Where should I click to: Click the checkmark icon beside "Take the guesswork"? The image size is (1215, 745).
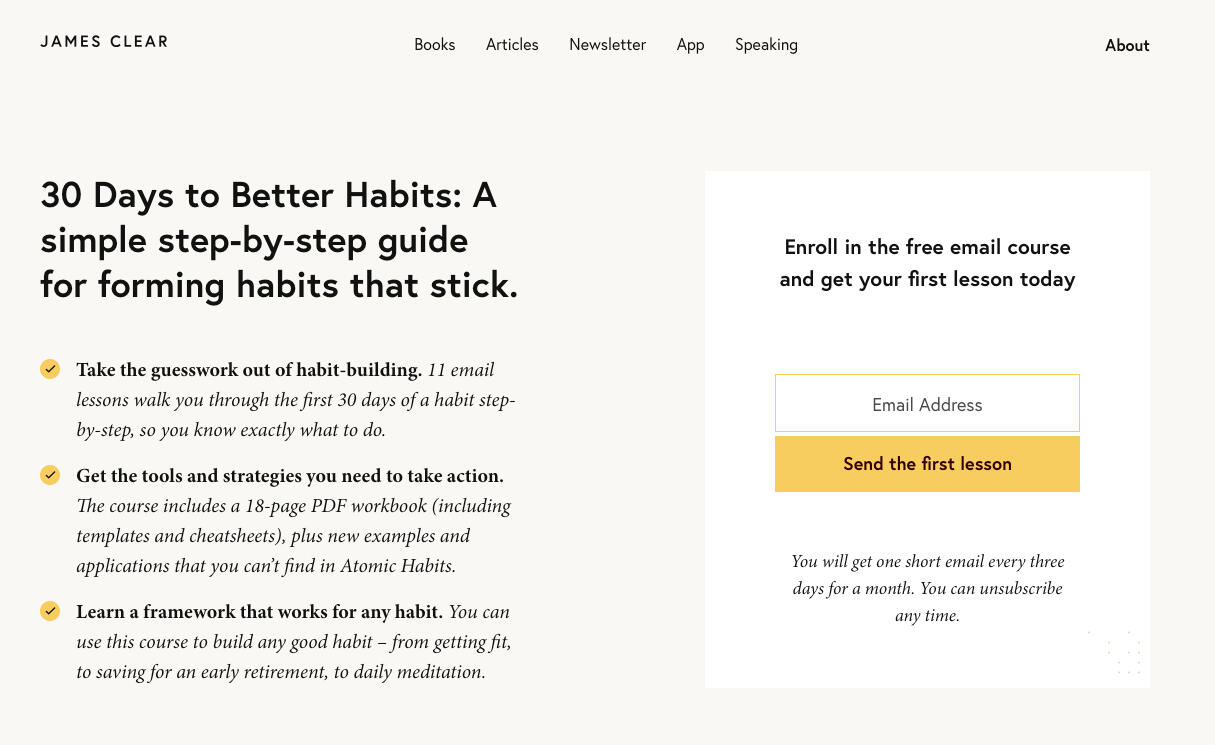pos(50,369)
